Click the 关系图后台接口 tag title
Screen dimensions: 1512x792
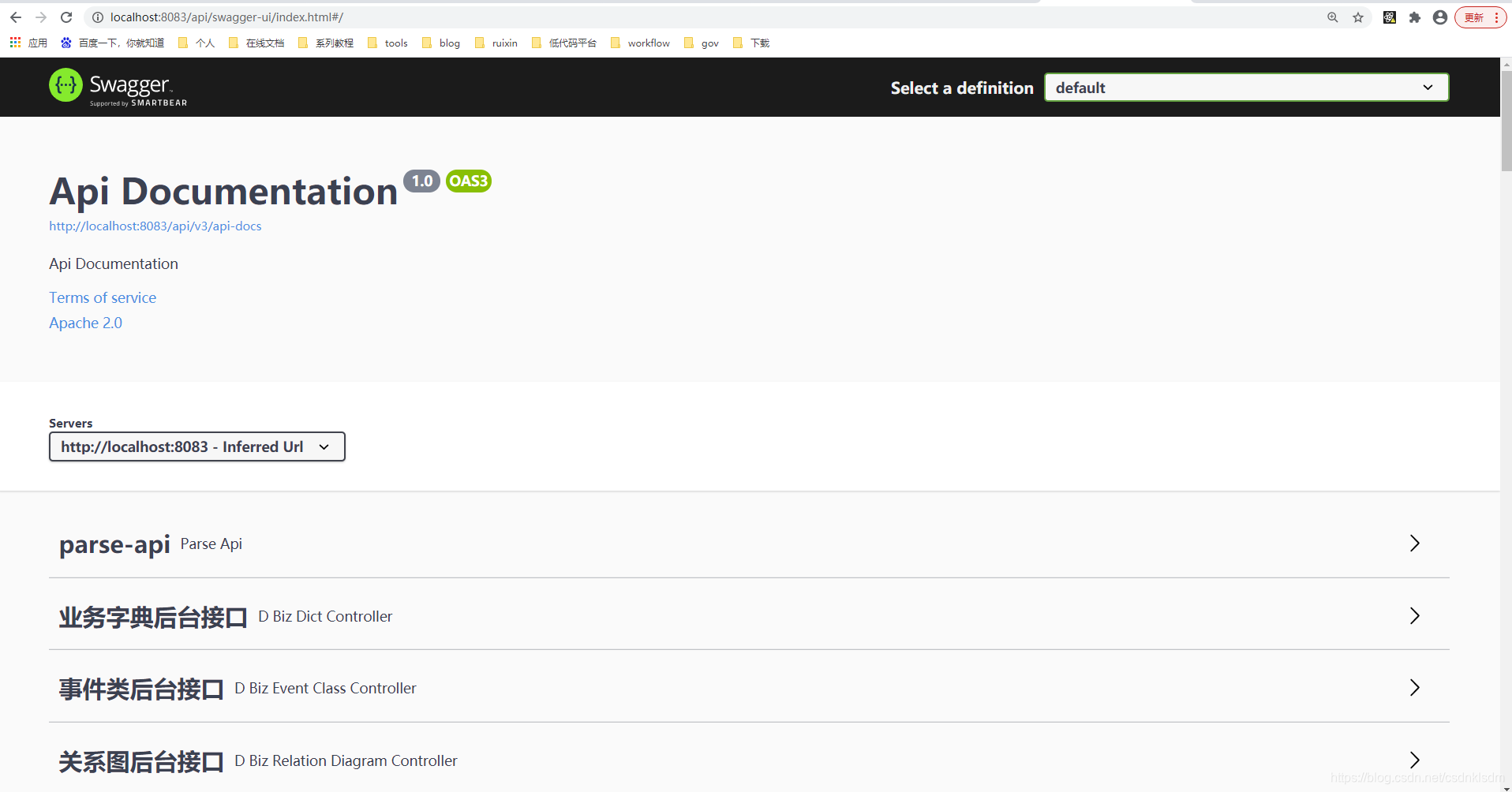(141, 761)
